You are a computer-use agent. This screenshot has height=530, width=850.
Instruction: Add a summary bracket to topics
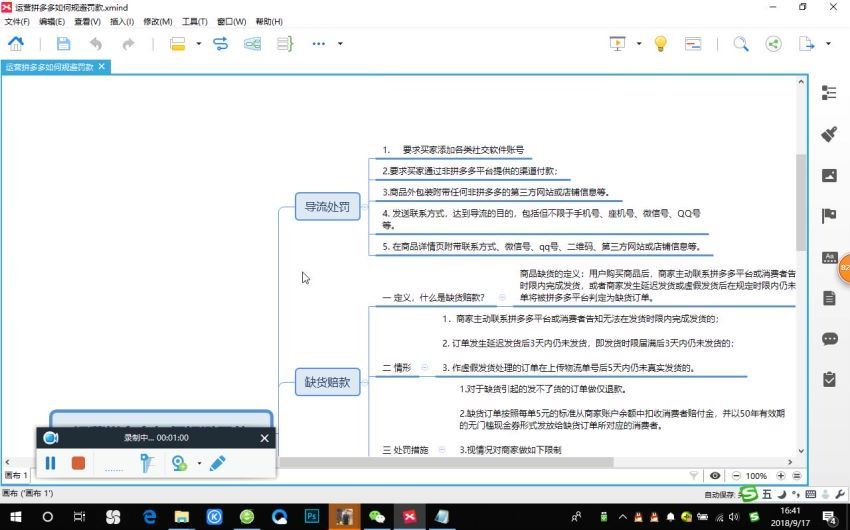click(285, 43)
